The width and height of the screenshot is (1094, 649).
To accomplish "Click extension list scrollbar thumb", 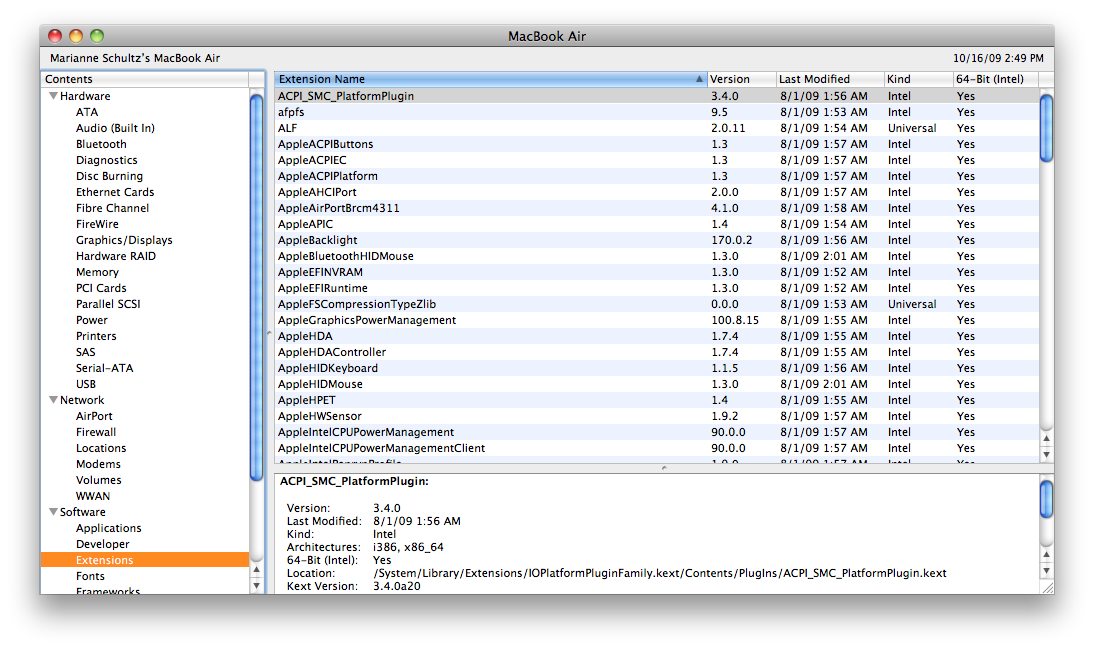I will coord(1047,128).
